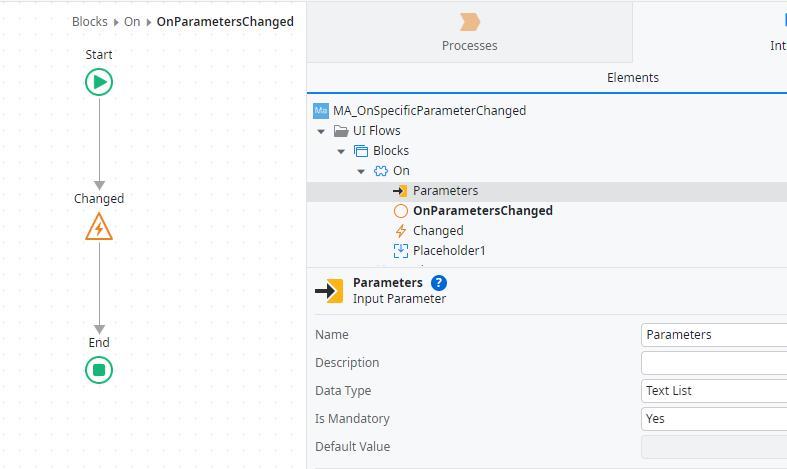This screenshot has height=469, width=787.
Task: Collapse the UI Flows folder
Action: click(x=321, y=131)
